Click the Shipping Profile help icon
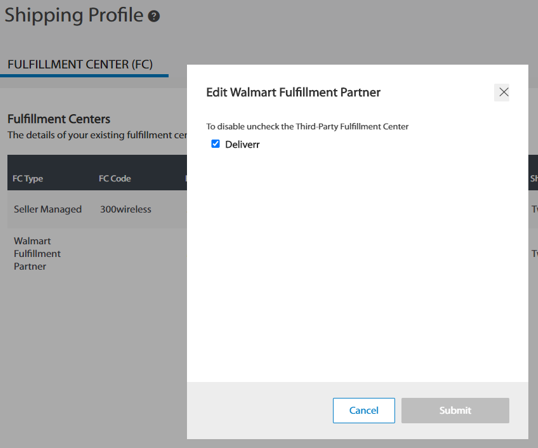 [154, 16]
